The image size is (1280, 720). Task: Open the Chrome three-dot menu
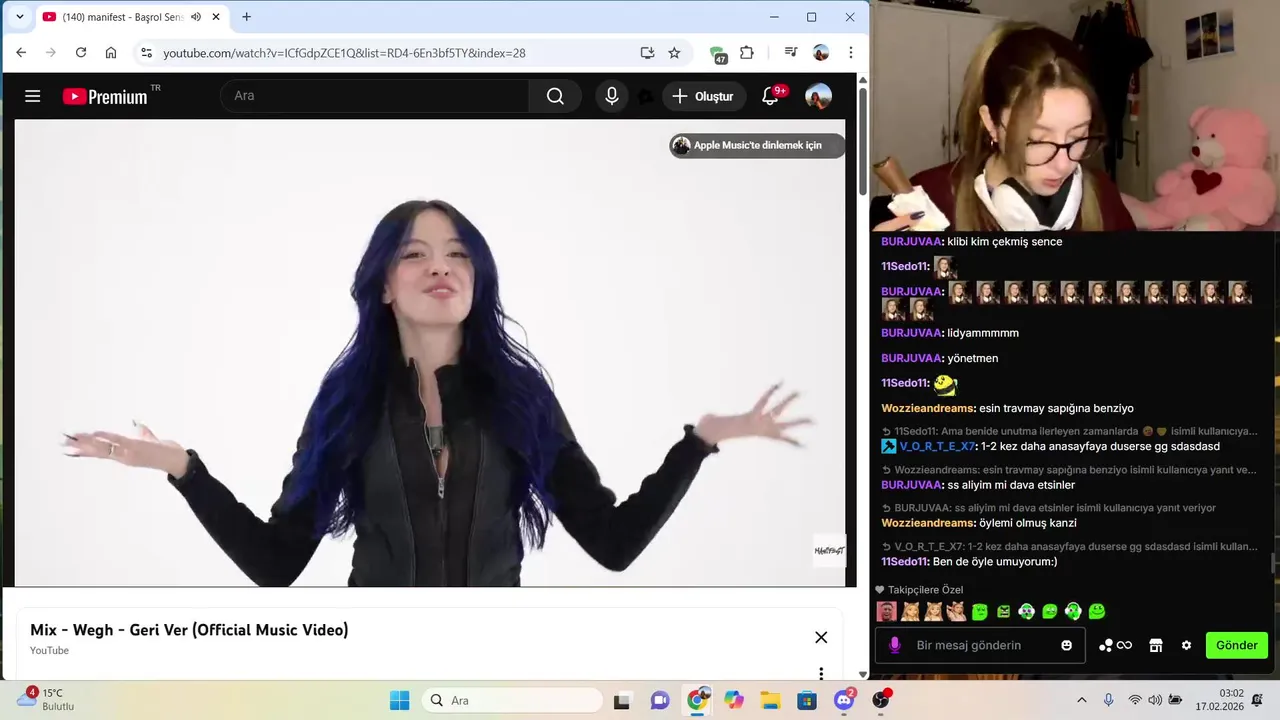click(x=851, y=53)
